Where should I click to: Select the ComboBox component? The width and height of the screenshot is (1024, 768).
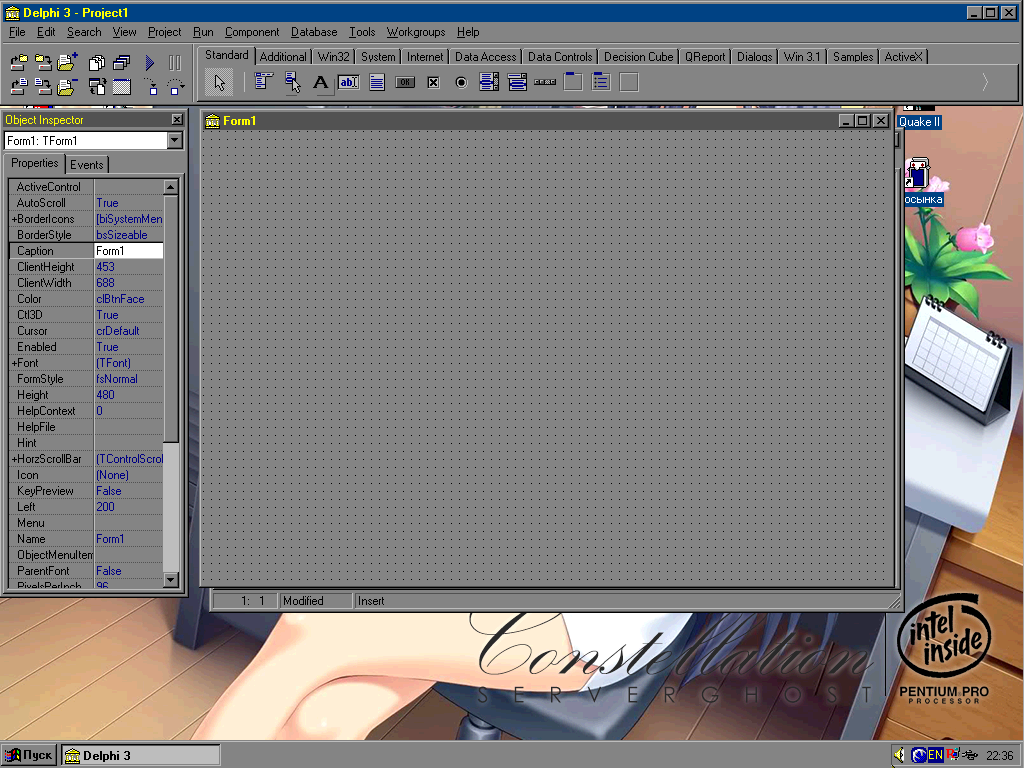coord(517,82)
